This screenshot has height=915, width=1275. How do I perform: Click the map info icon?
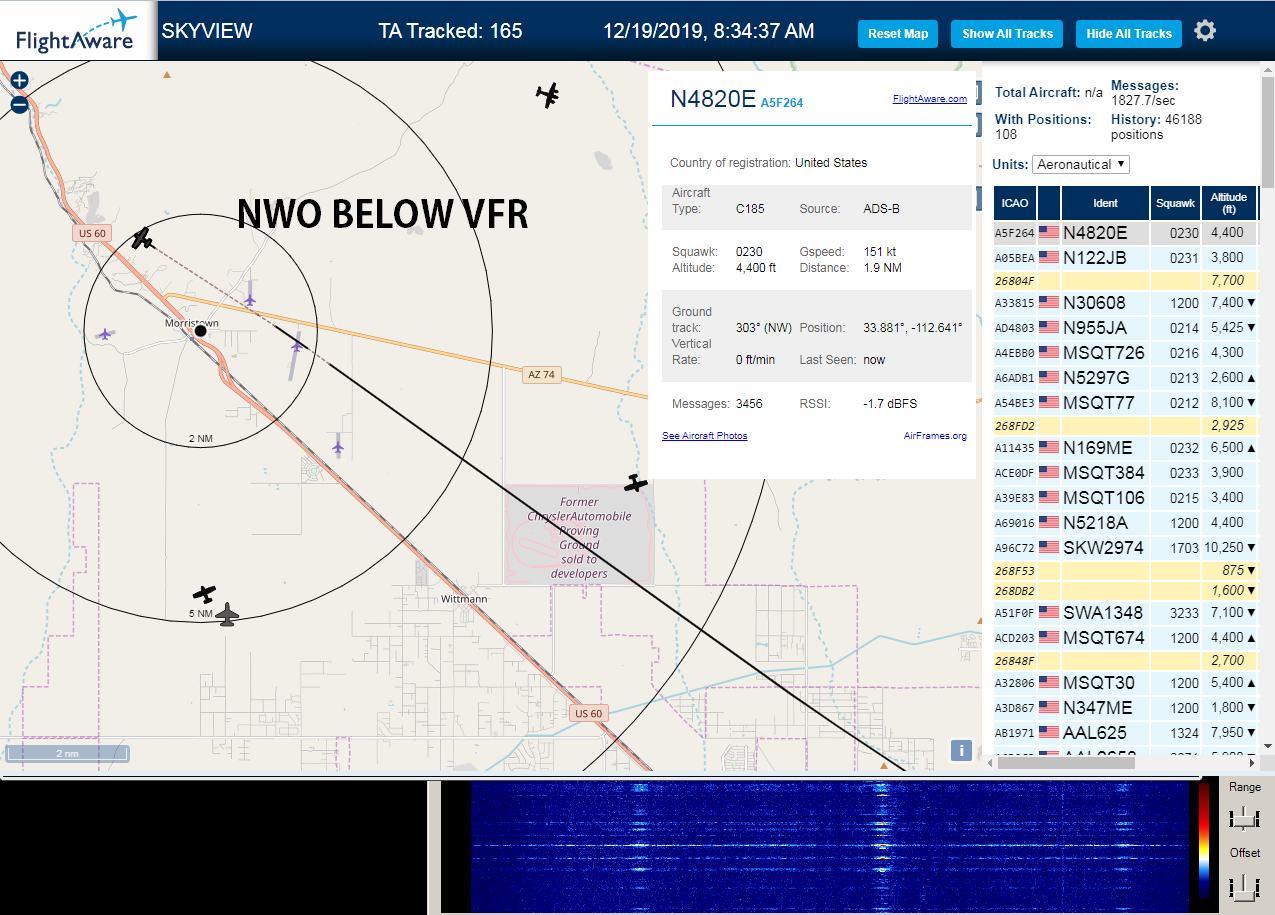point(961,750)
